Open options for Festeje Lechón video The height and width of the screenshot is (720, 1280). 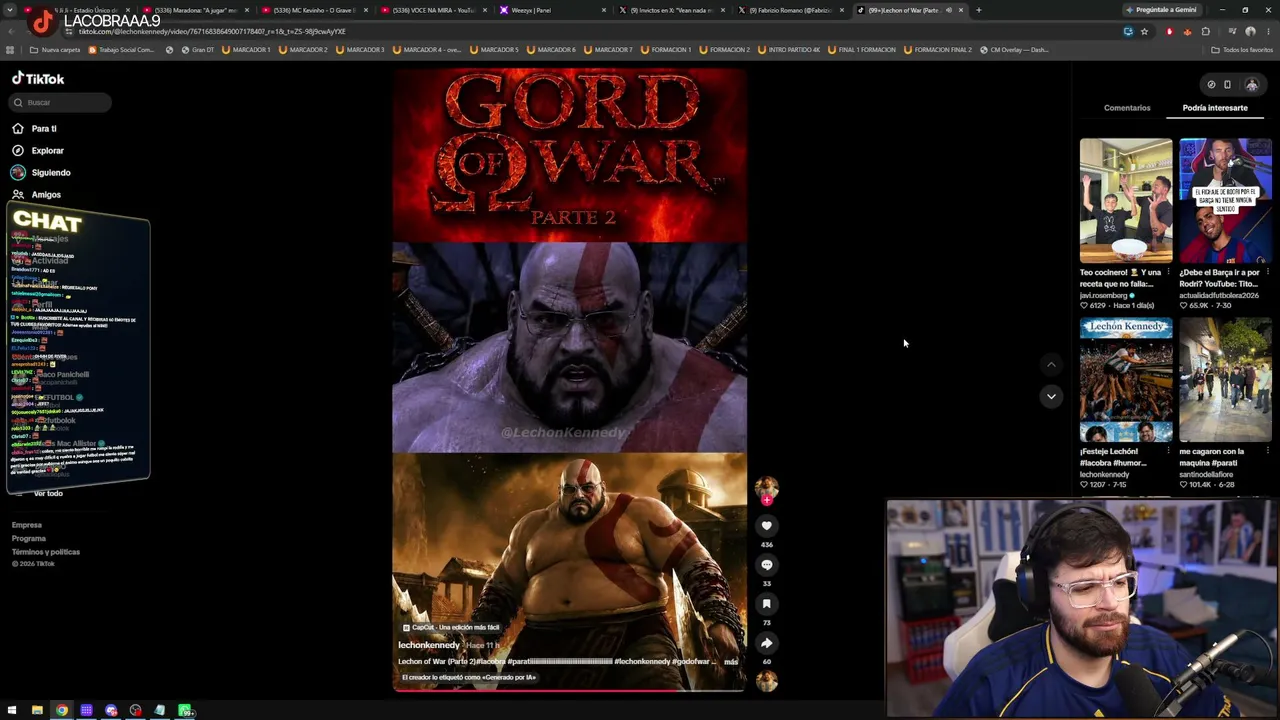click(x=1168, y=451)
